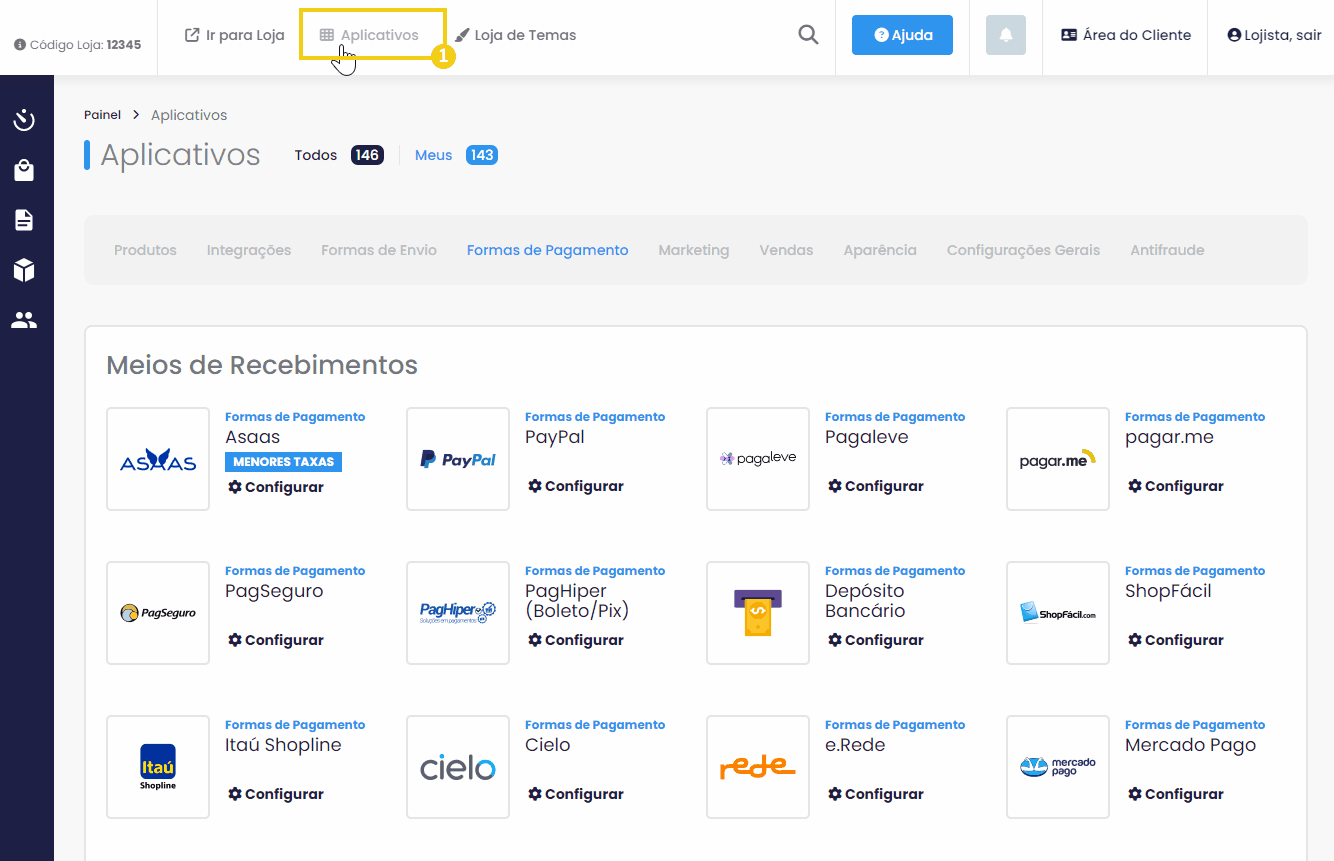Open the PayPal logo tile
Screen dimensions: 1334x861
[x=458, y=459]
